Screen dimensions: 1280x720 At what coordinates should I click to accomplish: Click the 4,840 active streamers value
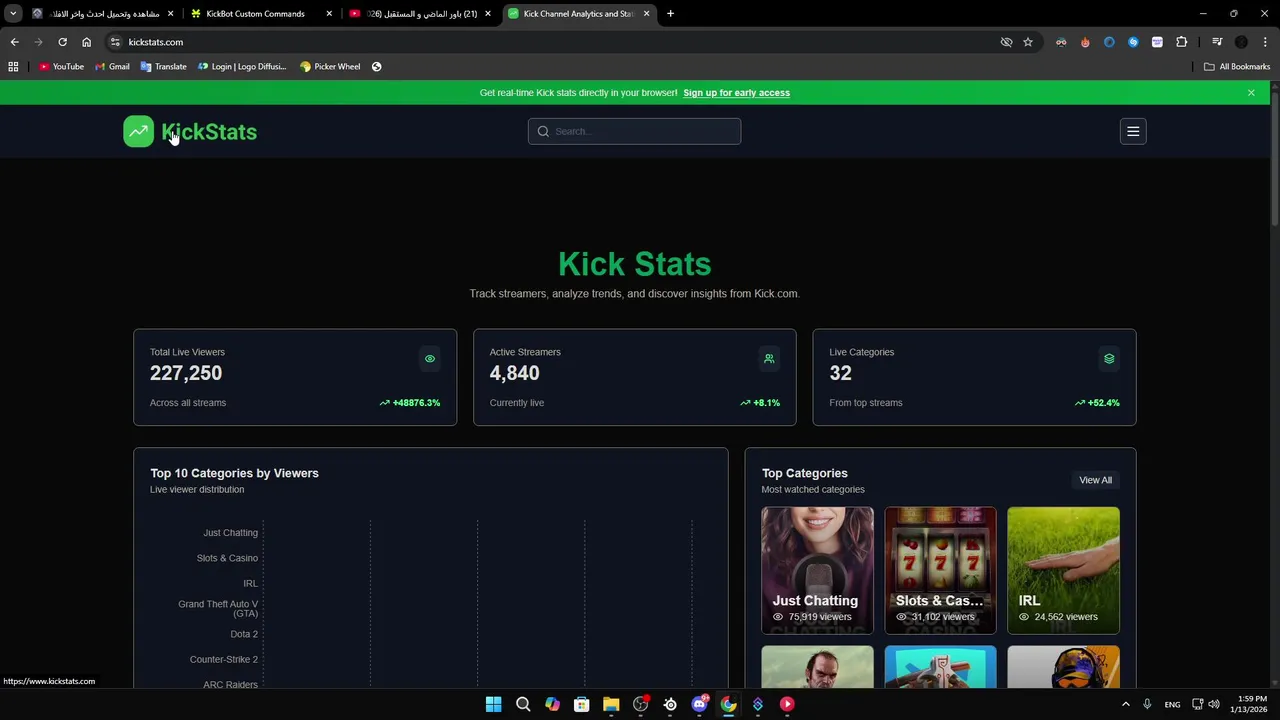click(x=514, y=373)
